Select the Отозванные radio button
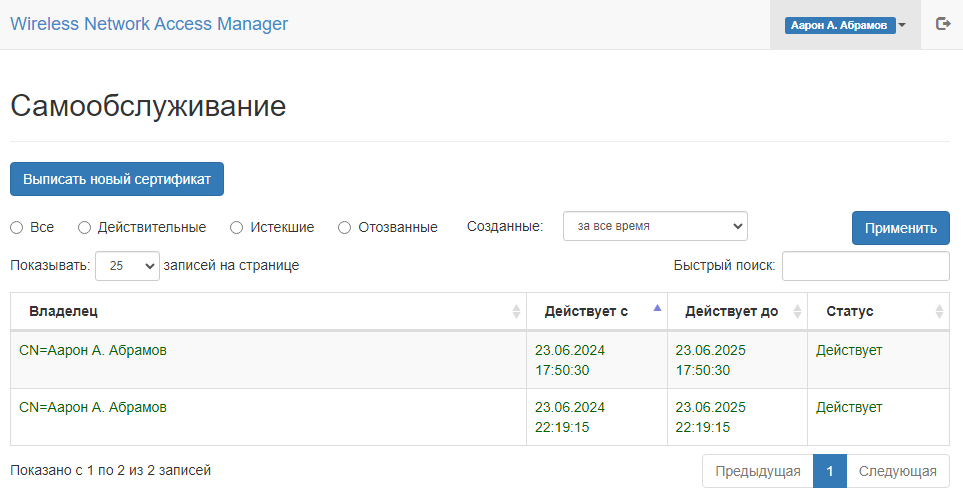Screen dimensions: 963x504 point(345,228)
